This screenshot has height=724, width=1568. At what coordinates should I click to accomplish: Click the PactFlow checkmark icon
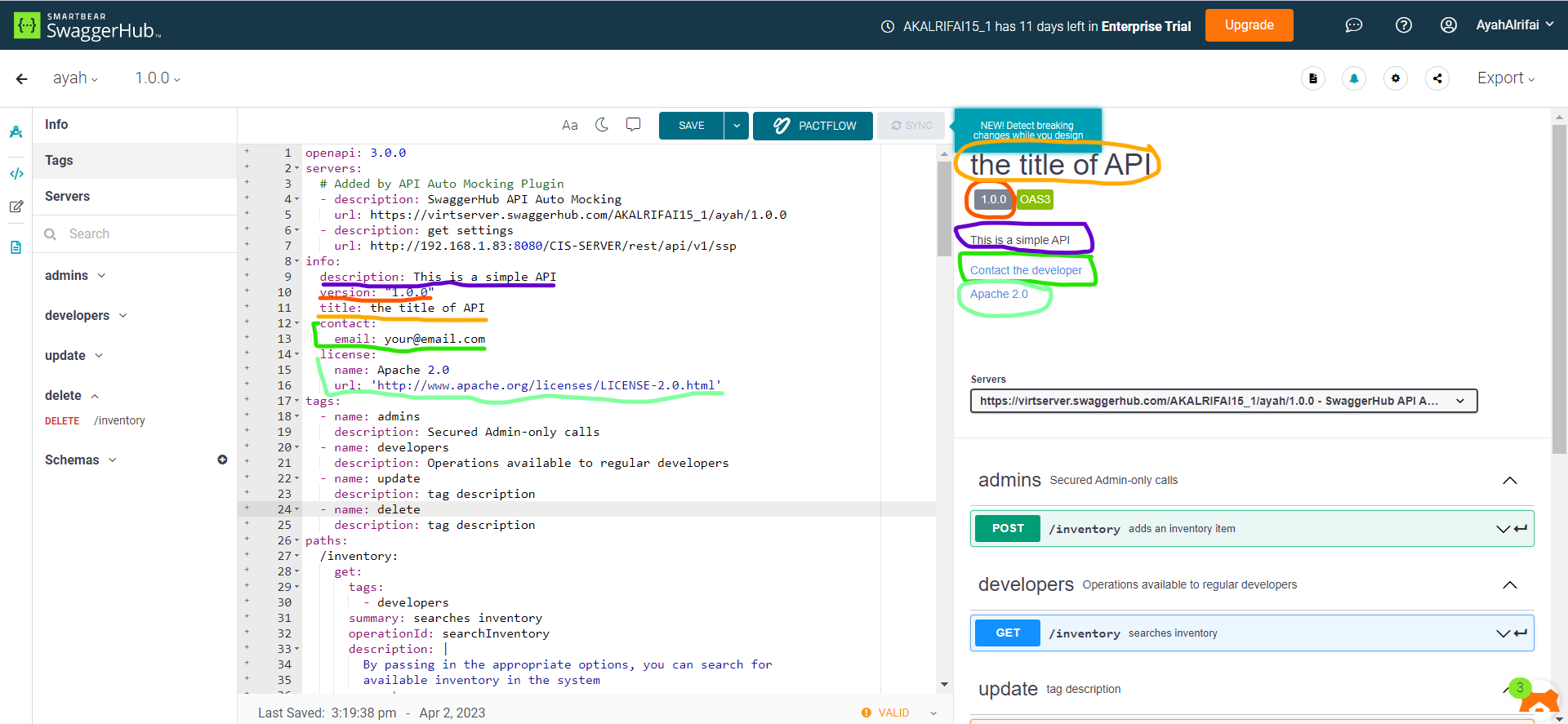click(782, 126)
